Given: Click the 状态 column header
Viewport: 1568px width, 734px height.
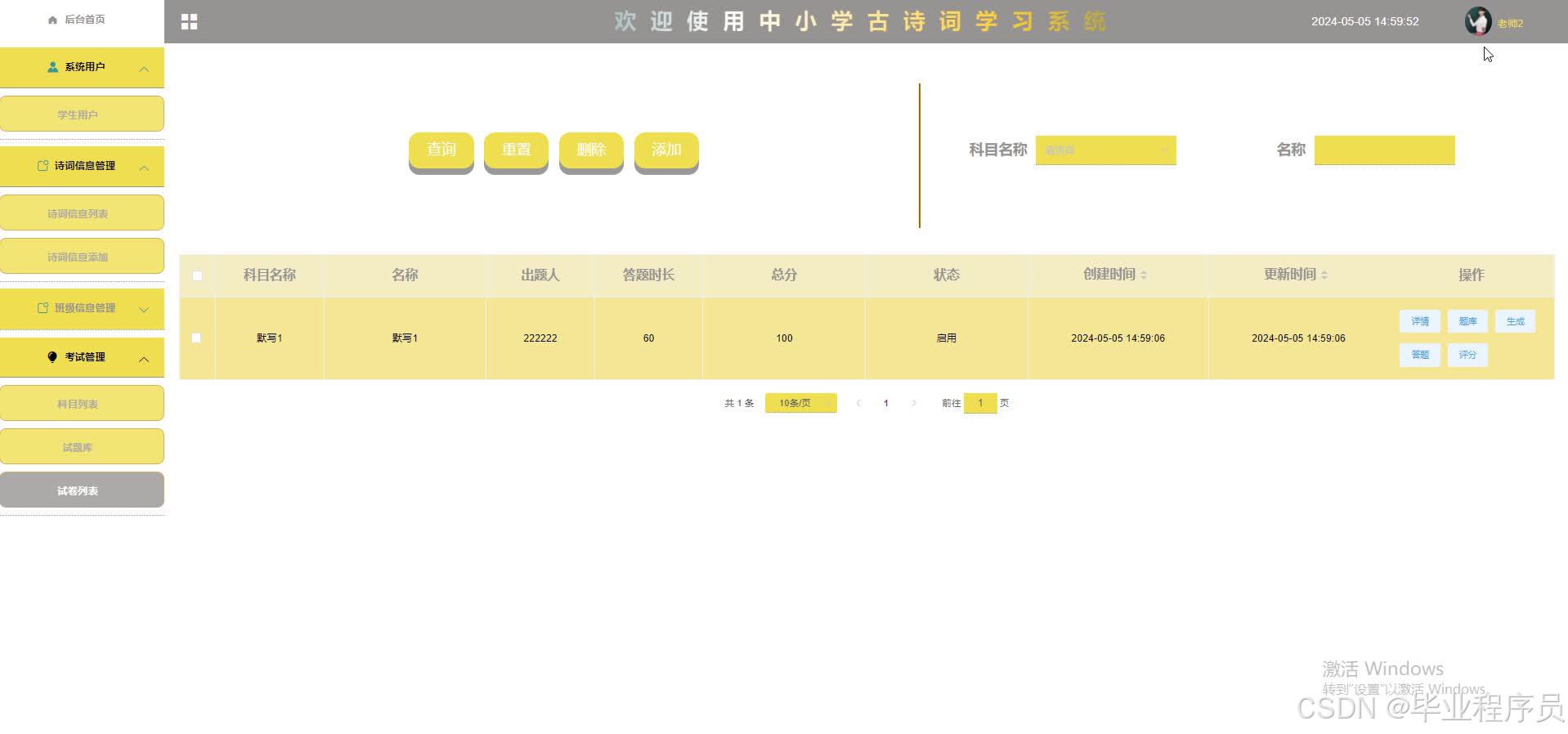Looking at the screenshot, I should coord(947,275).
